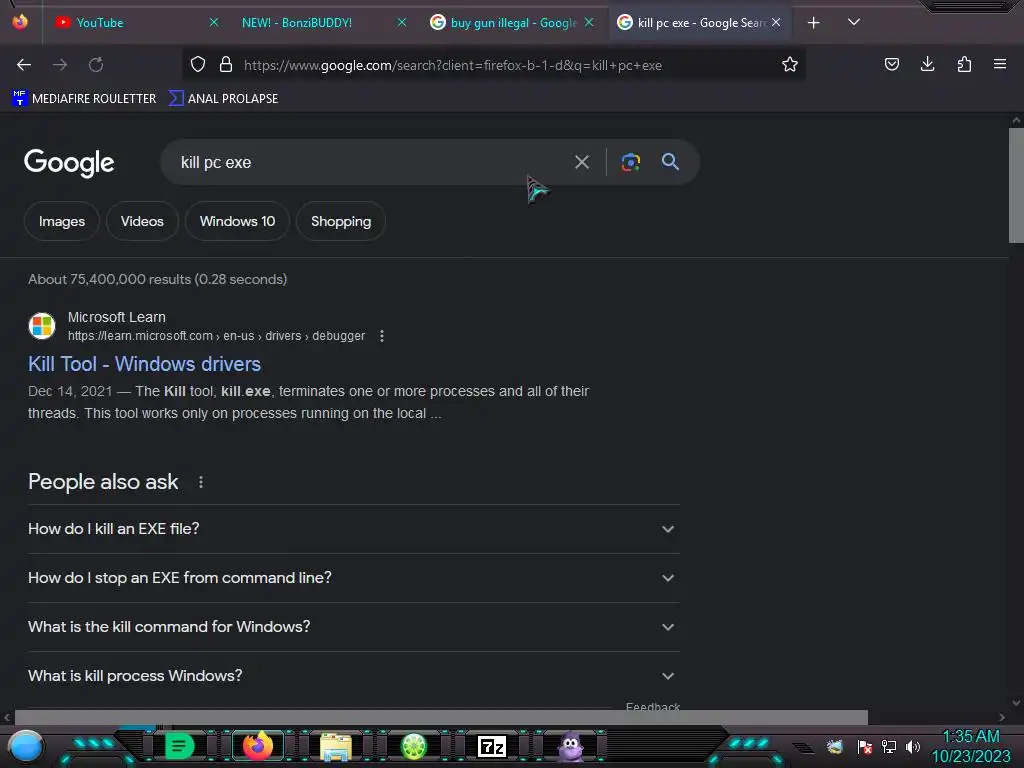Viewport: 1024px width, 768px height.
Task: Filter results by Windows 10
Action: (238, 221)
